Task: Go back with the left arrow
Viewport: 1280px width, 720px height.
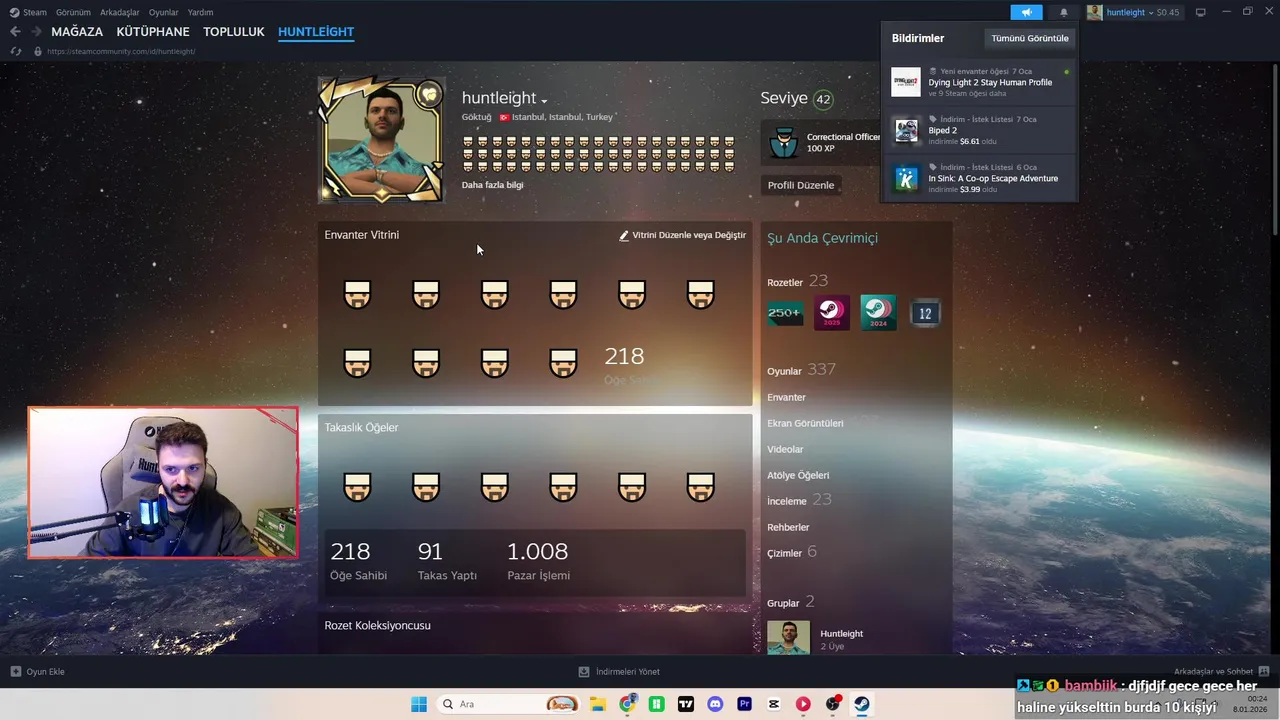Action: [x=15, y=32]
